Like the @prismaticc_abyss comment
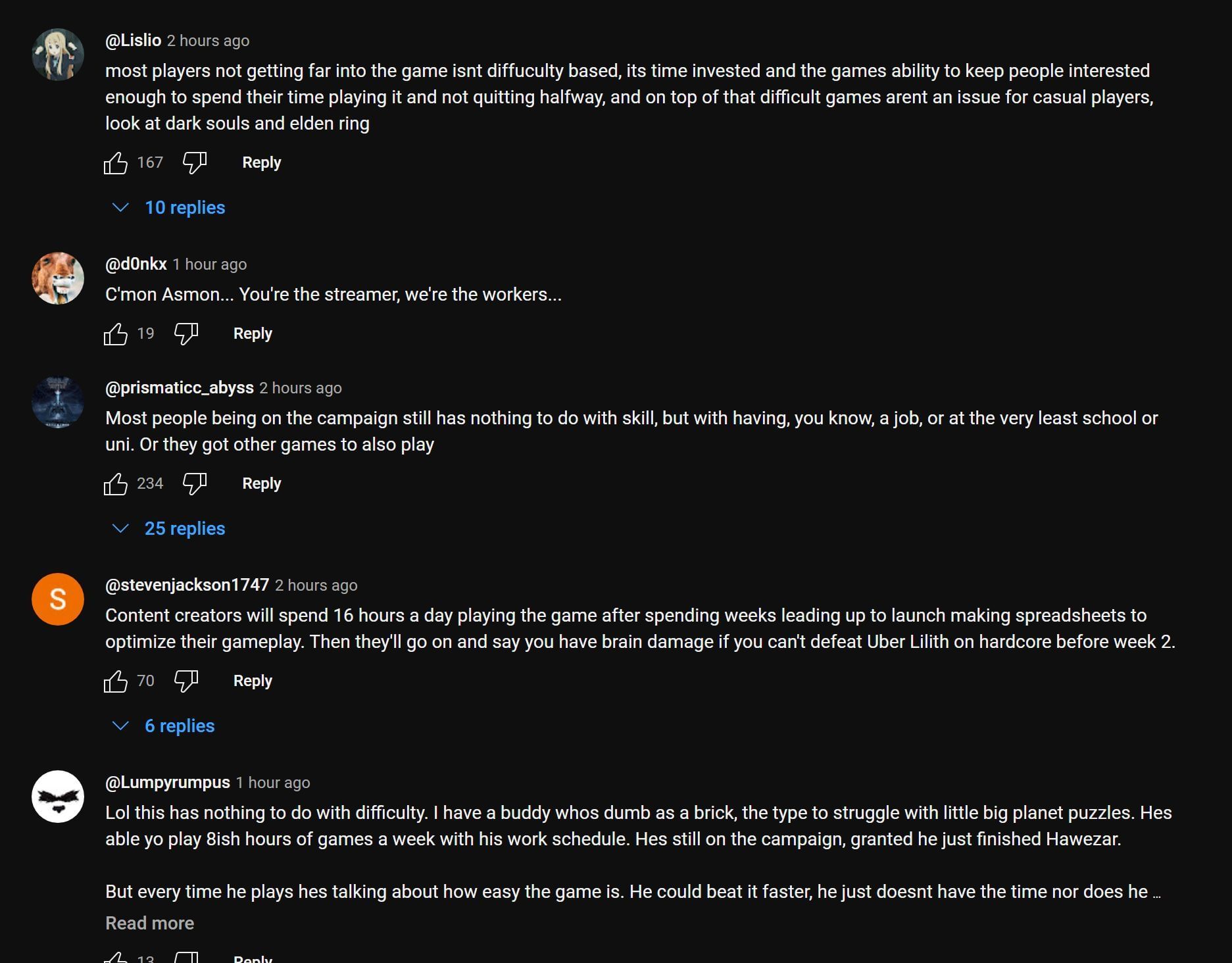 (x=116, y=483)
